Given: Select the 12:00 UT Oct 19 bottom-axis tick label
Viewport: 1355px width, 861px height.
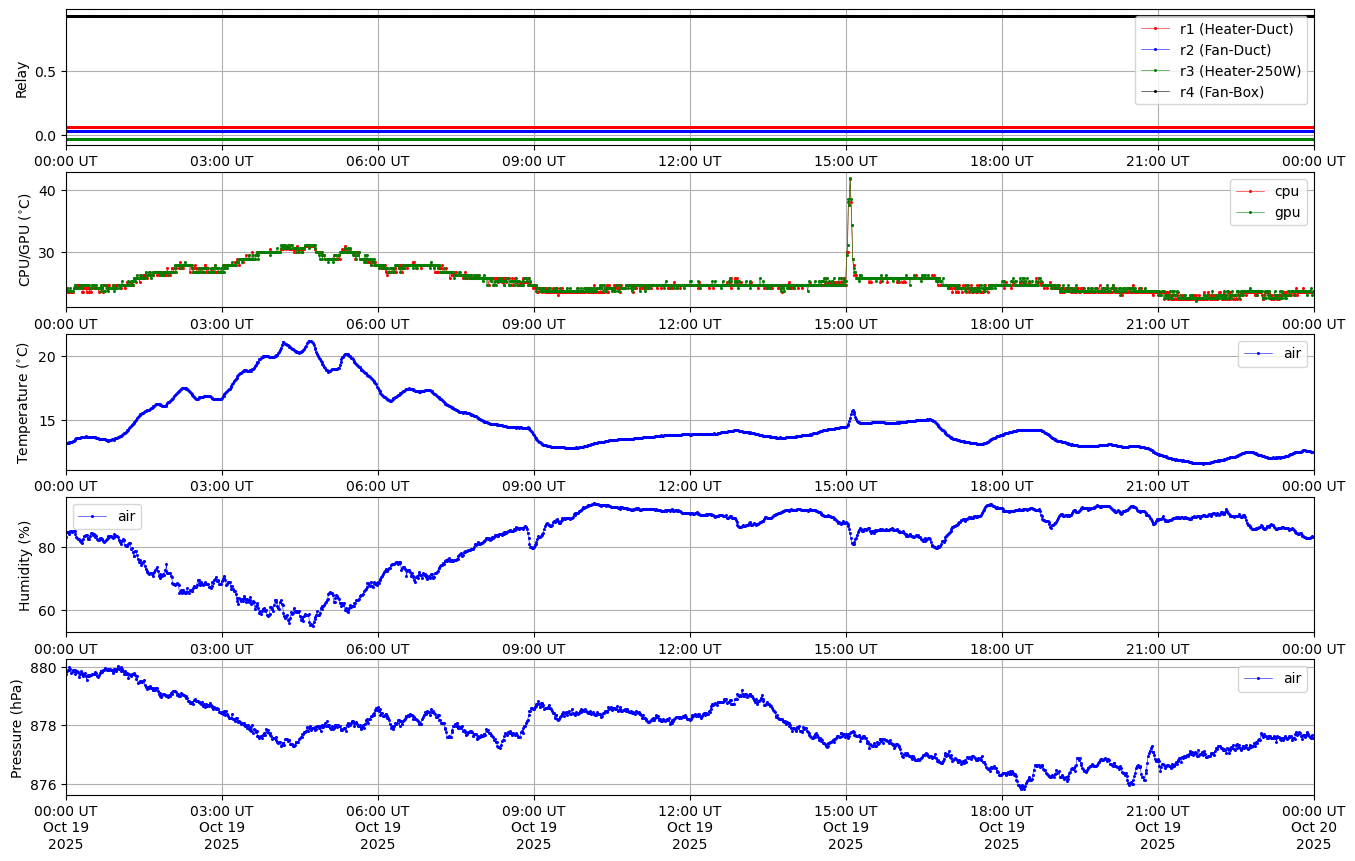Looking at the screenshot, I should pos(690,826).
